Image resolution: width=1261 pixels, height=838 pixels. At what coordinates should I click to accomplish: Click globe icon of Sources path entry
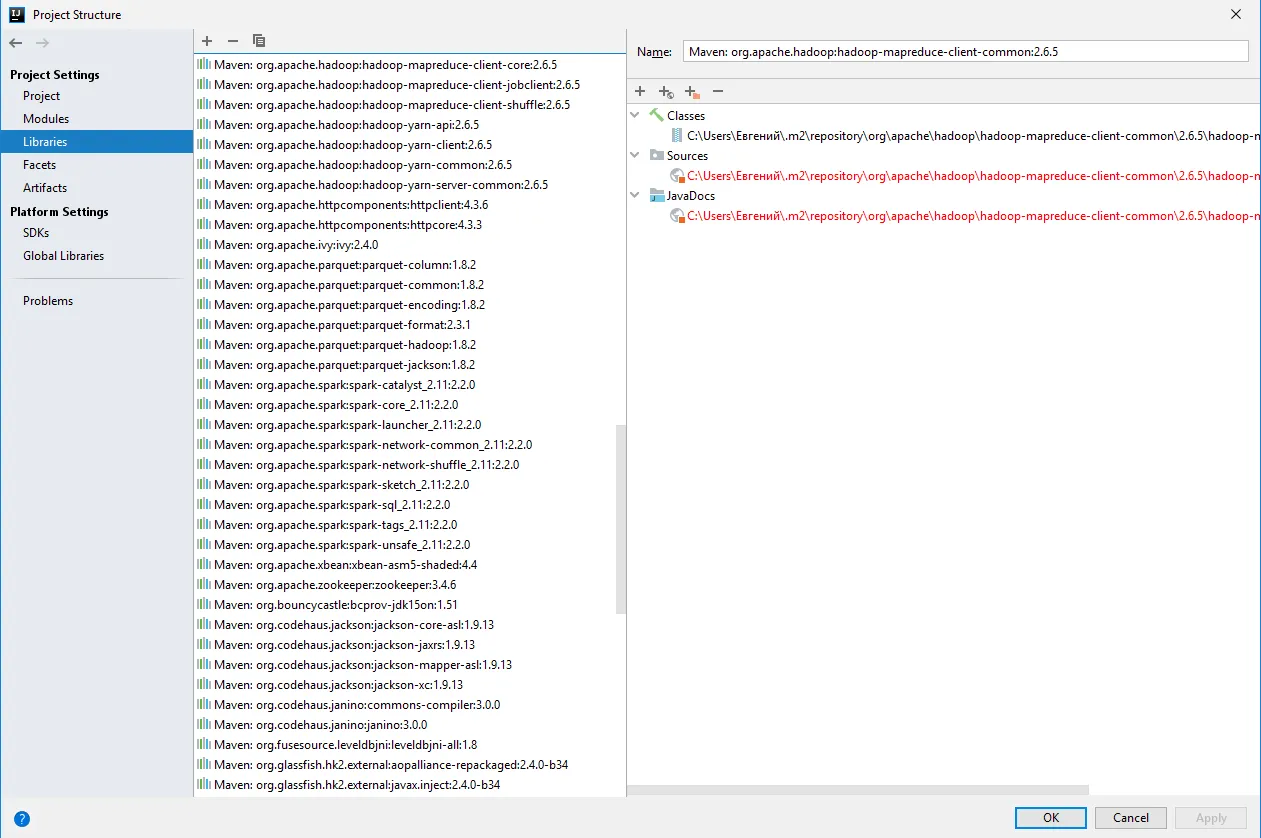pos(677,175)
